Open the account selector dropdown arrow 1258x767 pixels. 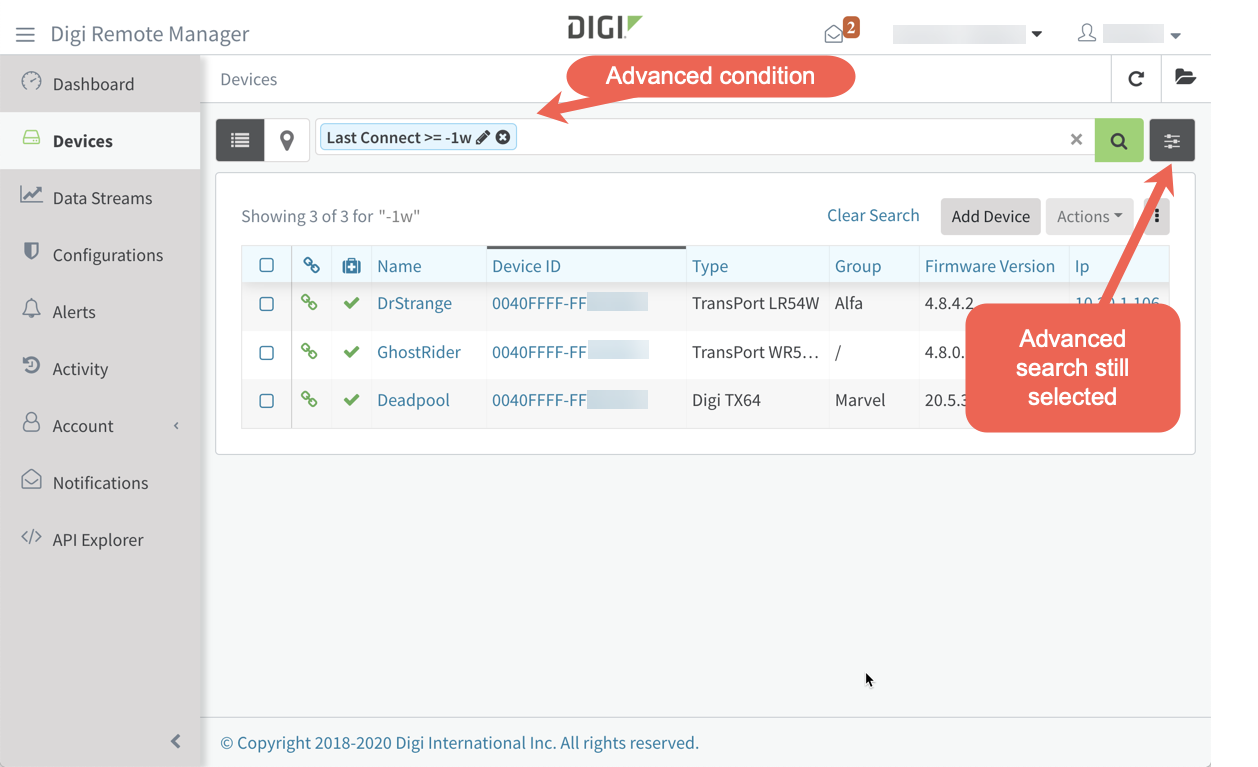1037,34
